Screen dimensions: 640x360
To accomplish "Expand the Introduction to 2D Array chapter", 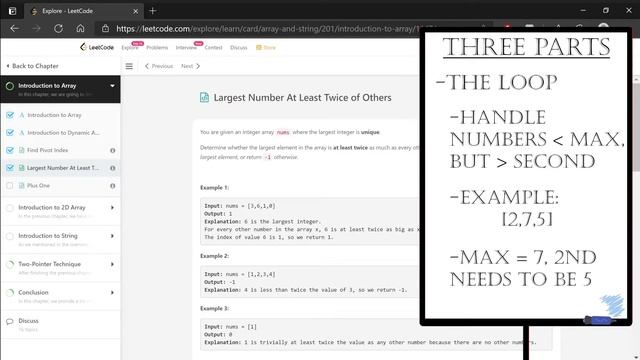I will [x=112, y=208].
